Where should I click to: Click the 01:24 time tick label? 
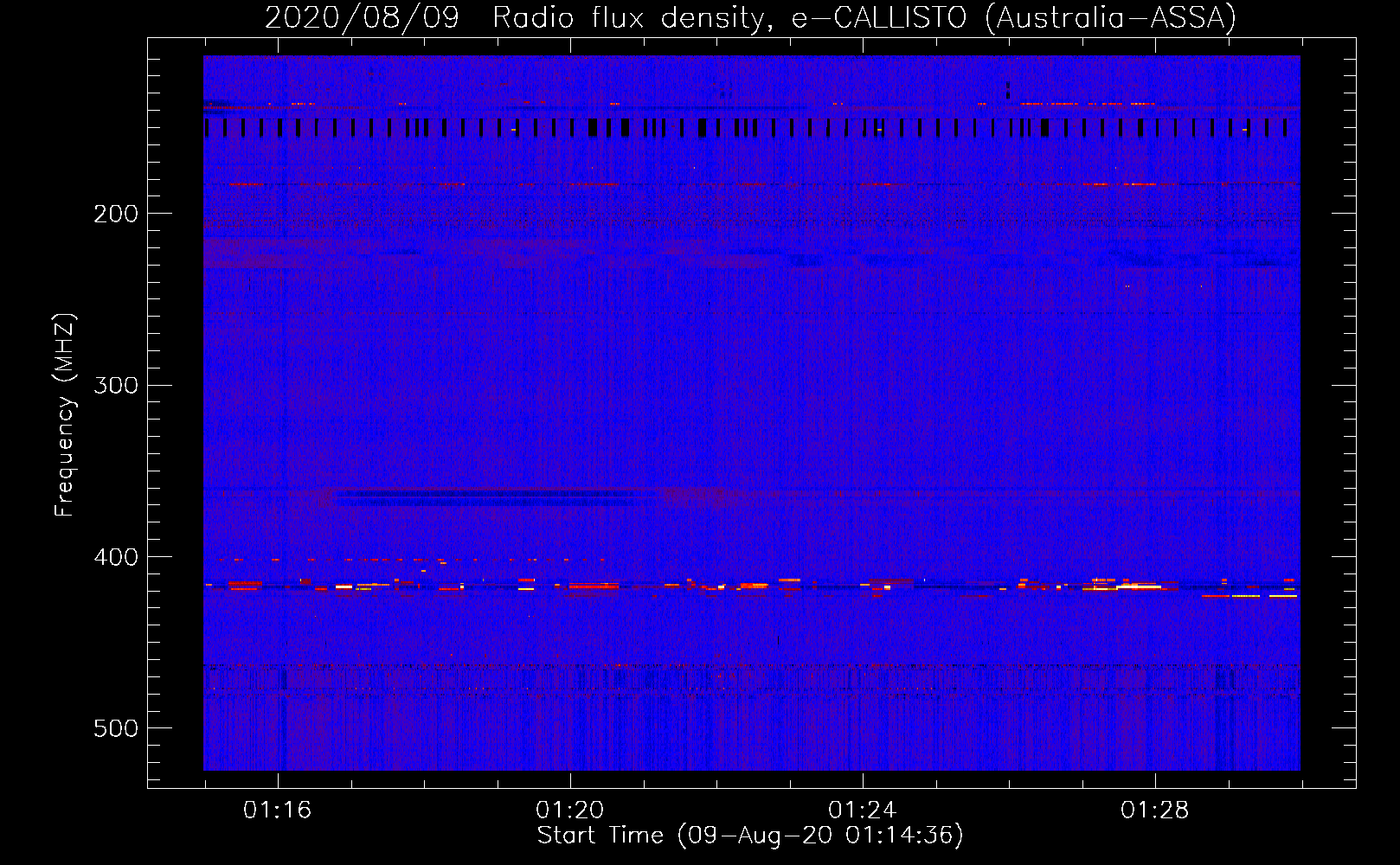click(x=862, y=811)
